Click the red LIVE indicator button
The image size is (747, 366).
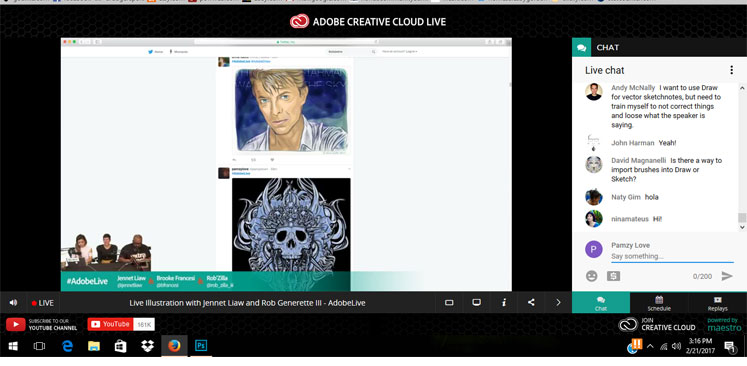pos(42,303)
